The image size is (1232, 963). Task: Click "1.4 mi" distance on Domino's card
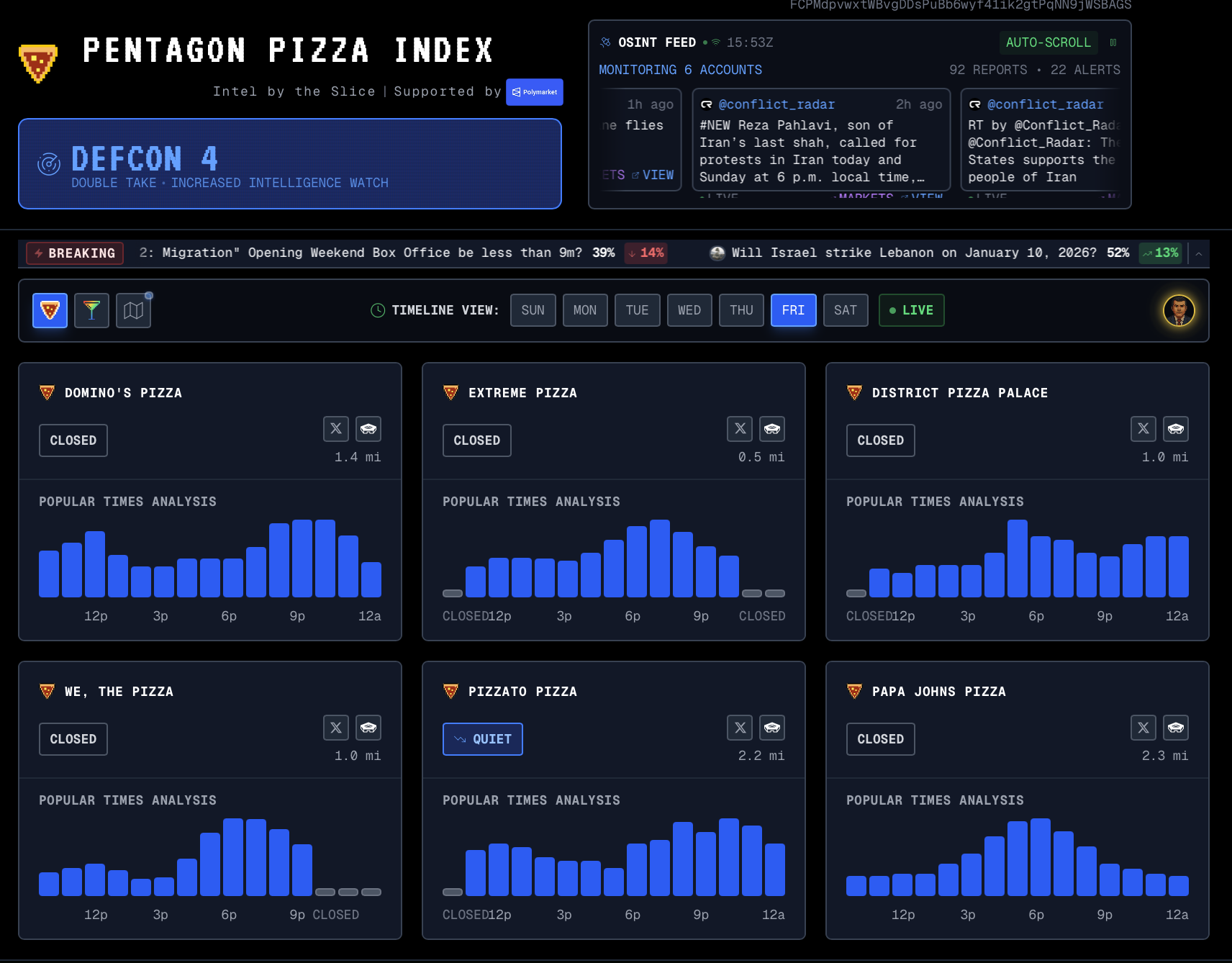tap(358, 457)
